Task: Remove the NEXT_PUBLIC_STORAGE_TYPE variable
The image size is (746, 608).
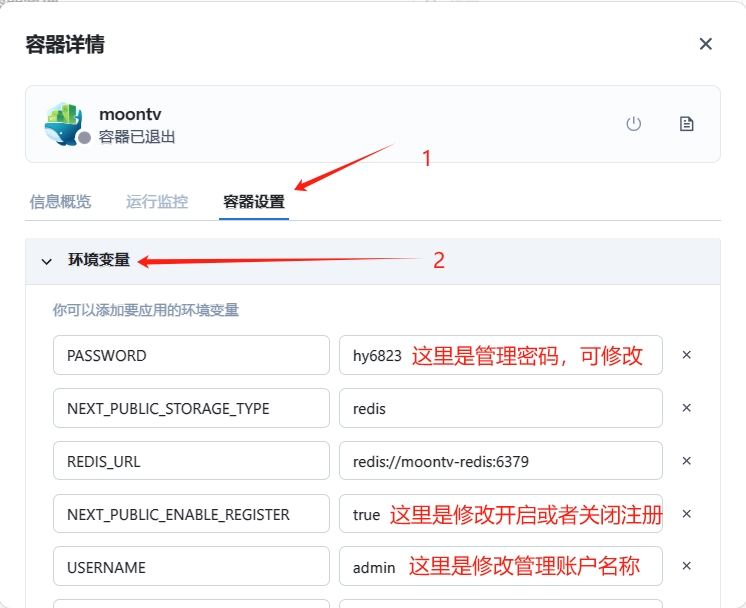Action: pyautogui.click(x=686, y=408)
